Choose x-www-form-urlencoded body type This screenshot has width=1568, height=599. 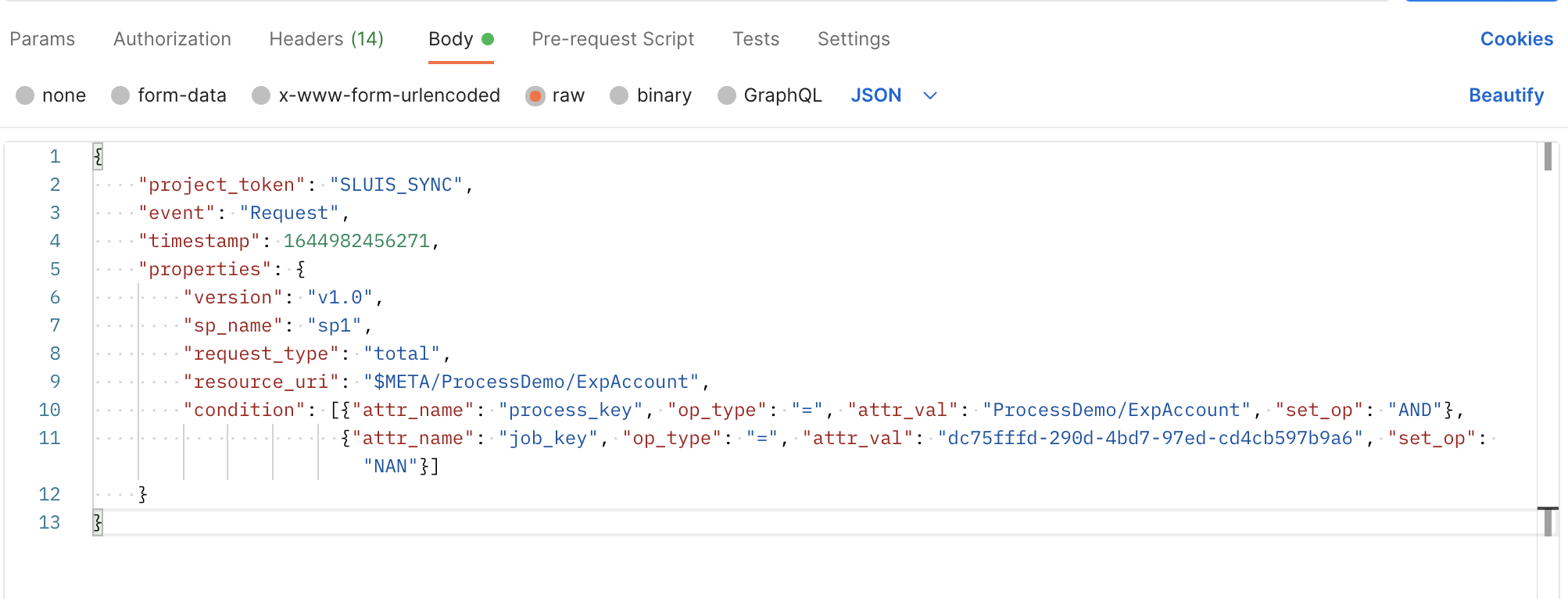[x=376, y=95]
